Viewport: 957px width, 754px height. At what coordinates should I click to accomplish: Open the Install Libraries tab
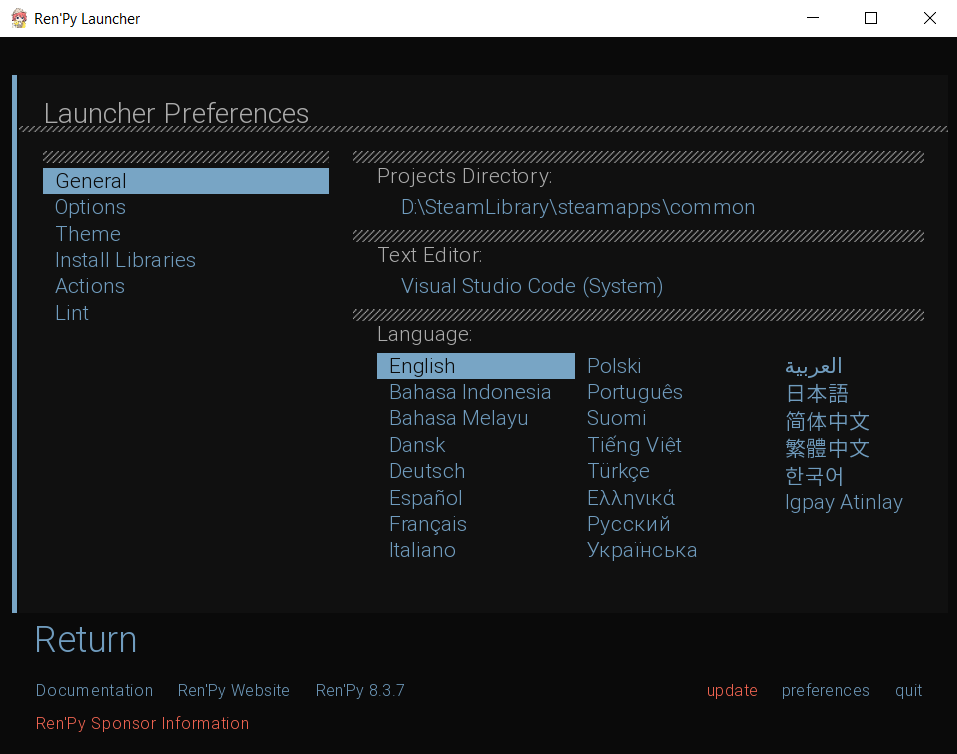pos(125,260)
